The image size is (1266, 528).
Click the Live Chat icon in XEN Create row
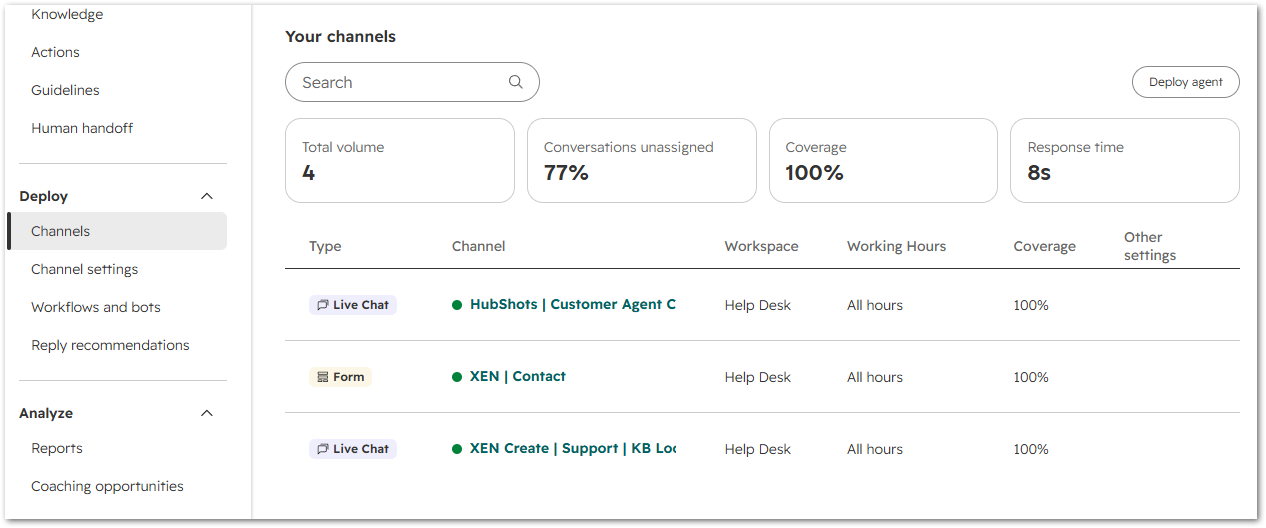[x=323, y=449]
